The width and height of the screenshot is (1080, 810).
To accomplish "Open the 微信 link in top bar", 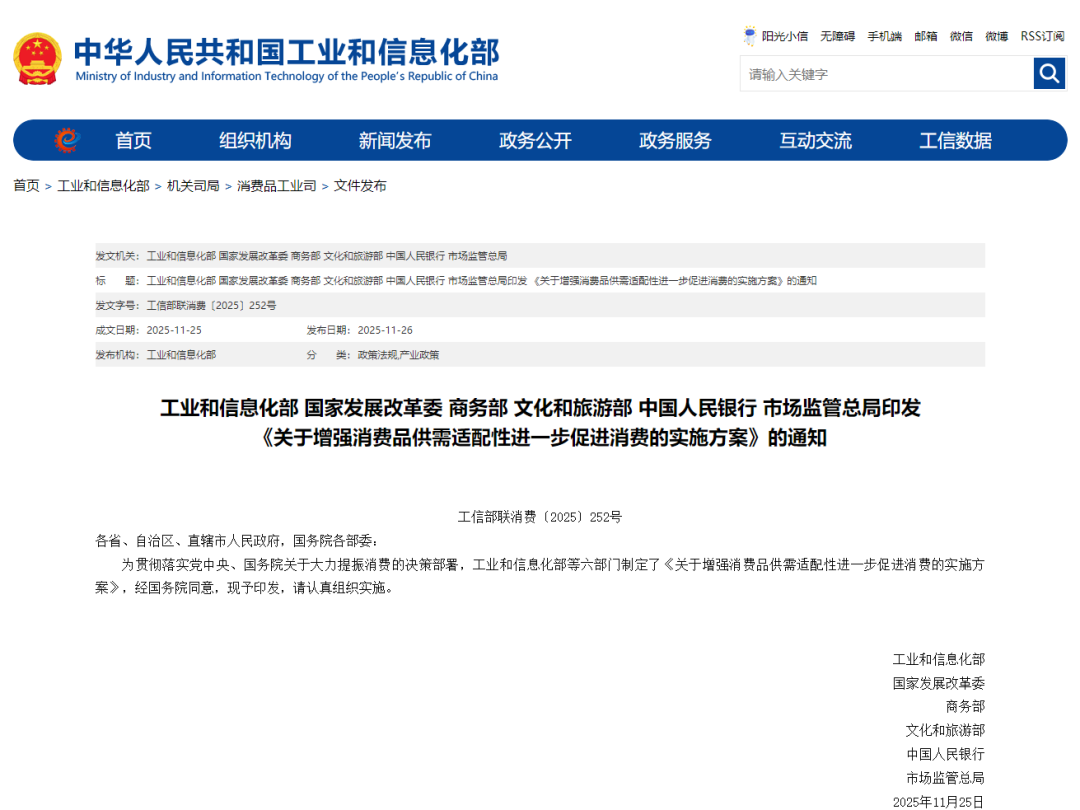I will point(961,36).
